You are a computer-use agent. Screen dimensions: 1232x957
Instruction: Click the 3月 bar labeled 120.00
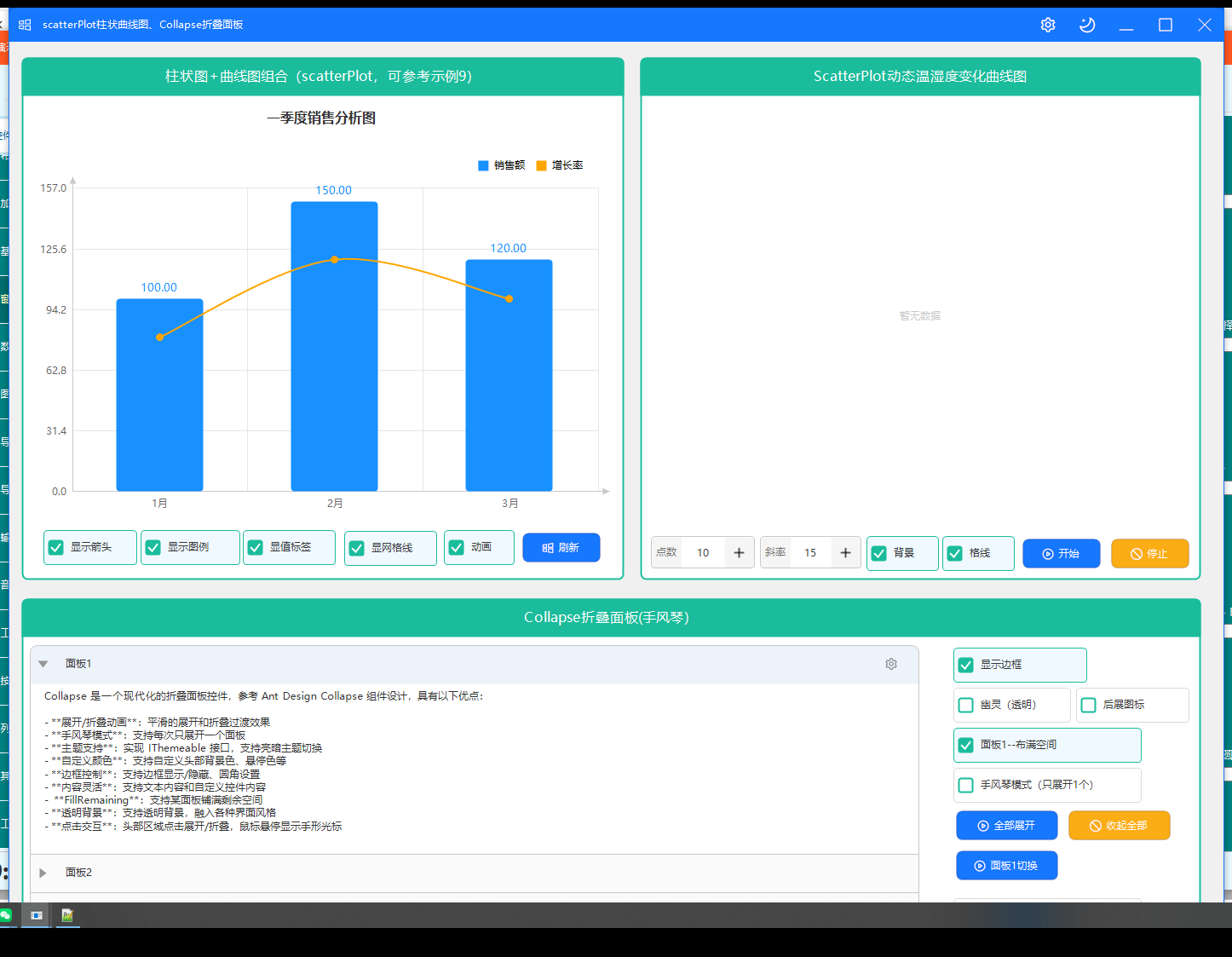point(509,375)
